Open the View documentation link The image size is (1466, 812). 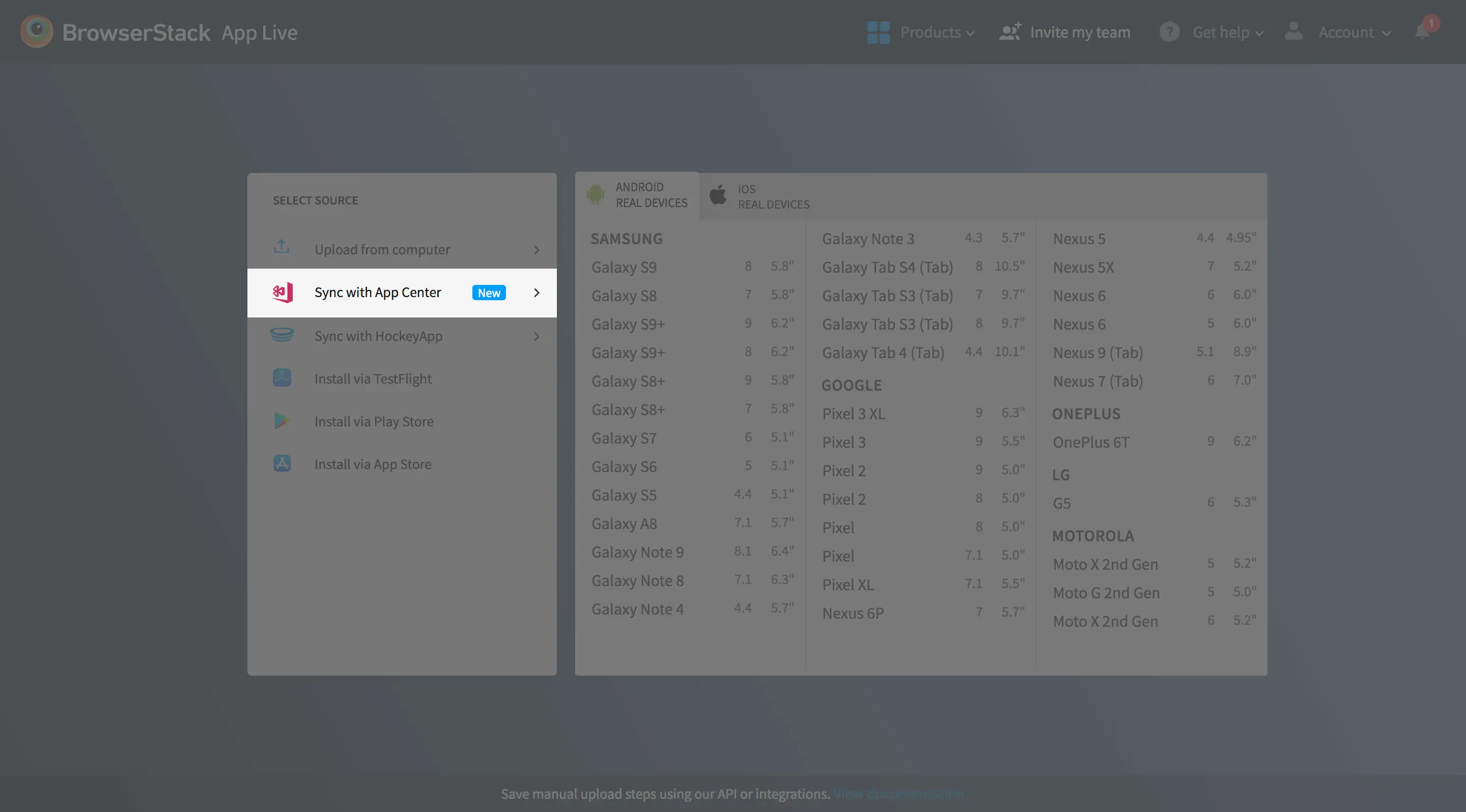click(898, 794)
